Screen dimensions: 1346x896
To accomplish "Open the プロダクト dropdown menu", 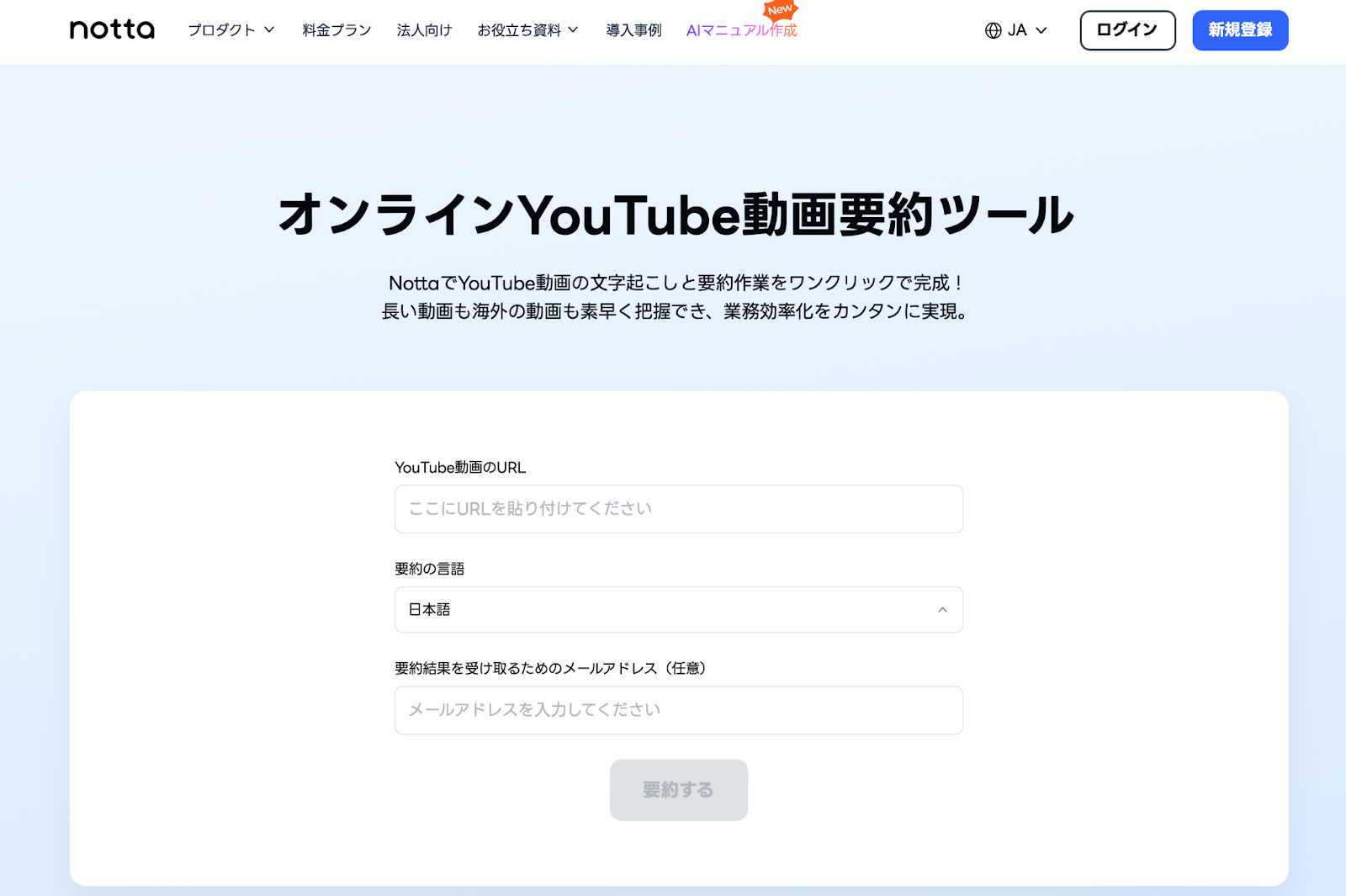I will 231,30.
